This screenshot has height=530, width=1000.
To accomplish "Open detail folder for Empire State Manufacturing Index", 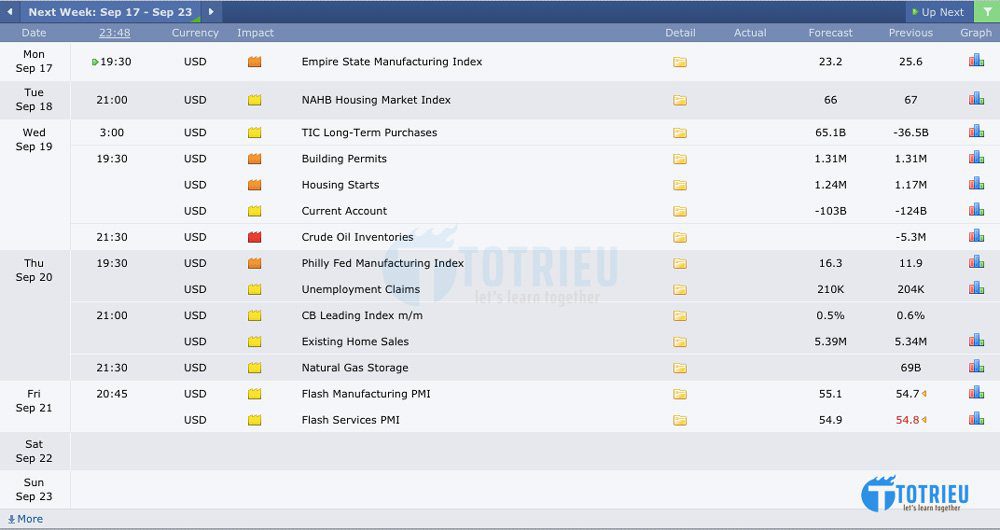I will (680, 62).
